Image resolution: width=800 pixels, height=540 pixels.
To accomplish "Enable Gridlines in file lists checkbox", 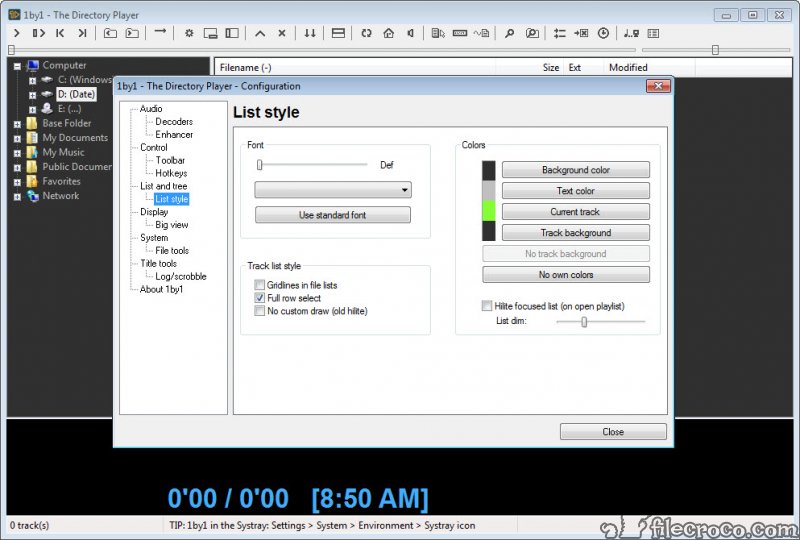I will pos(260,285).
